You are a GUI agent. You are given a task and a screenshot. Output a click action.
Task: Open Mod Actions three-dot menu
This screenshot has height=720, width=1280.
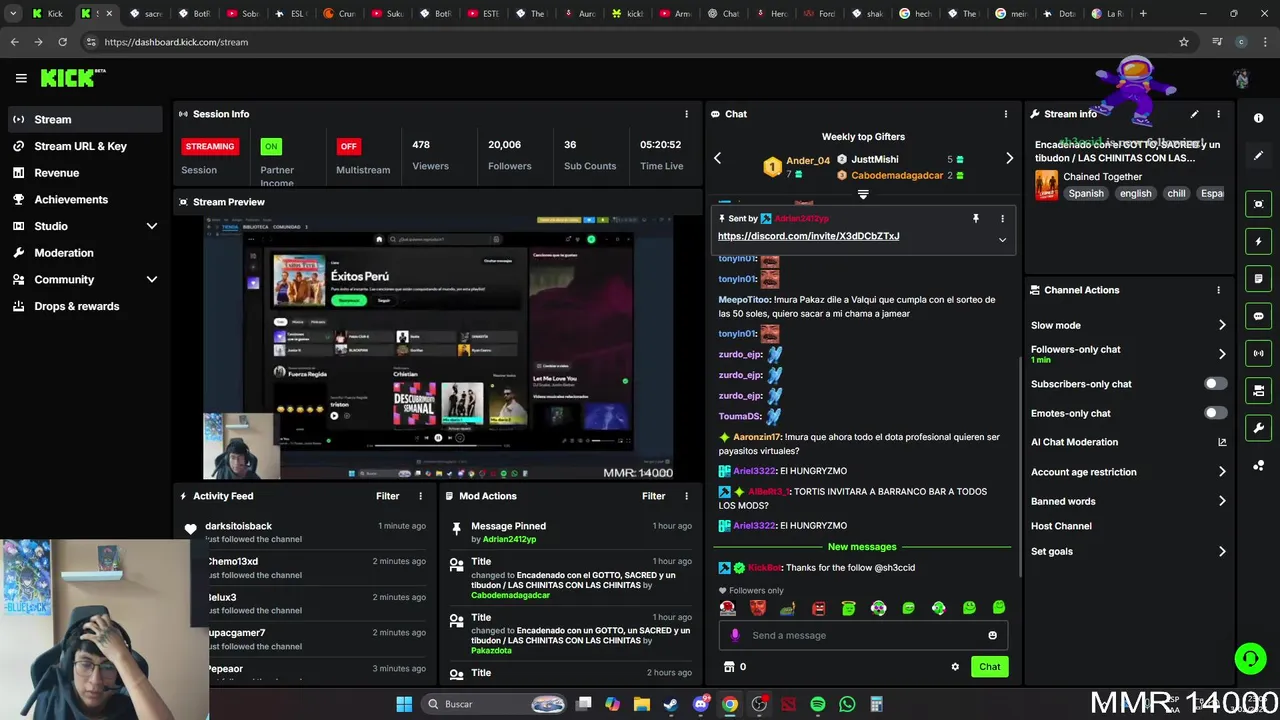point(686,496)
